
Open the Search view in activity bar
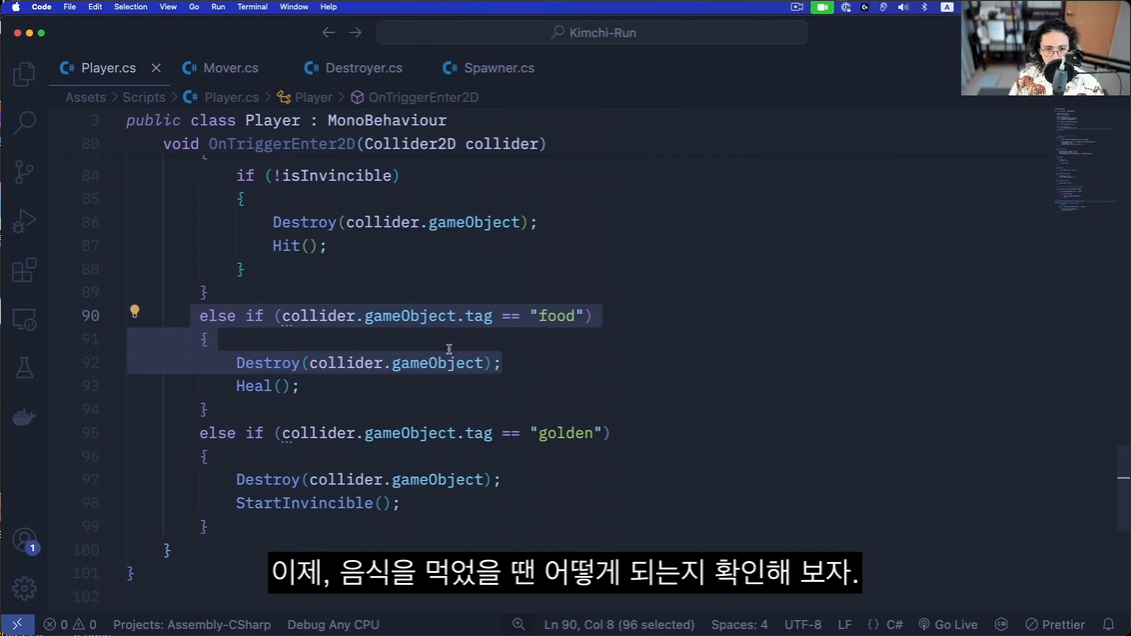click(x=24, y=122)
